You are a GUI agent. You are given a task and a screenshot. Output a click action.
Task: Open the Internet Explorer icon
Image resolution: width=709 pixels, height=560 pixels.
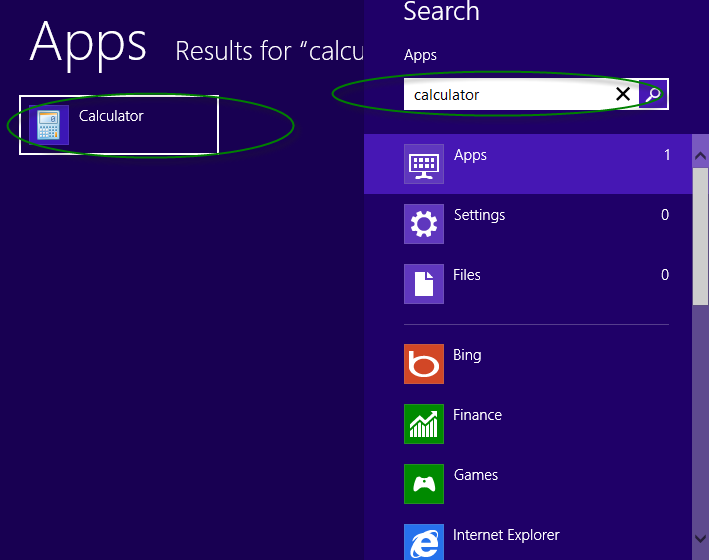[x=424, y=542]
